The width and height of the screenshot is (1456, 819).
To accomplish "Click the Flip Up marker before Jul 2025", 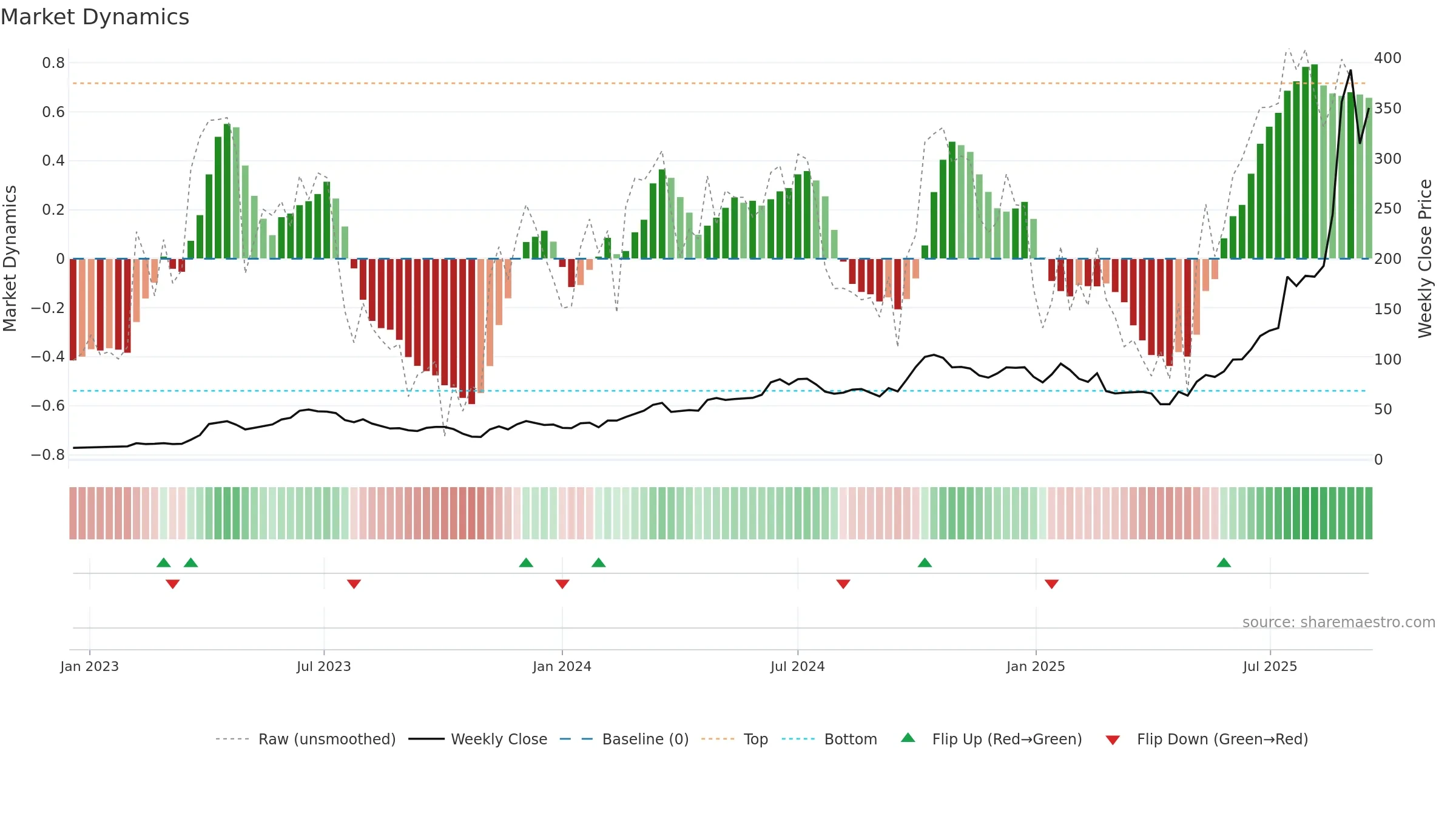I will [x=1224, y=562].
